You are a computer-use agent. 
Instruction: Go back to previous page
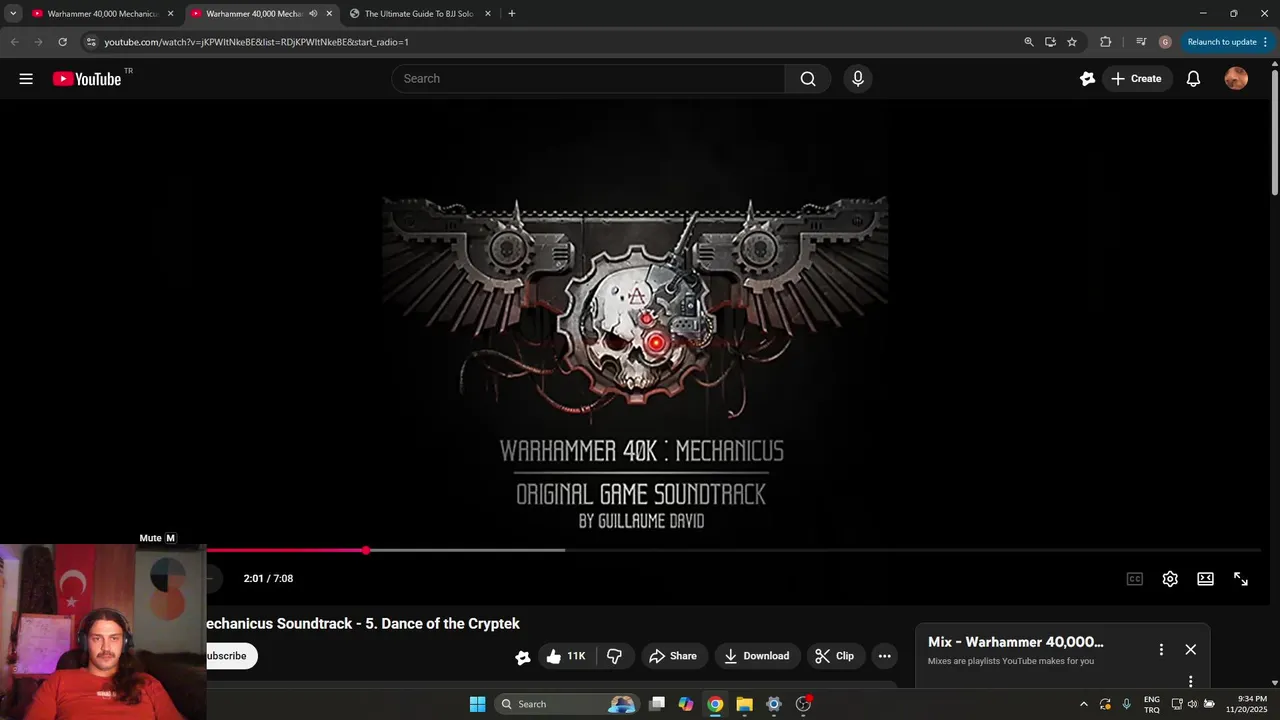15,42
